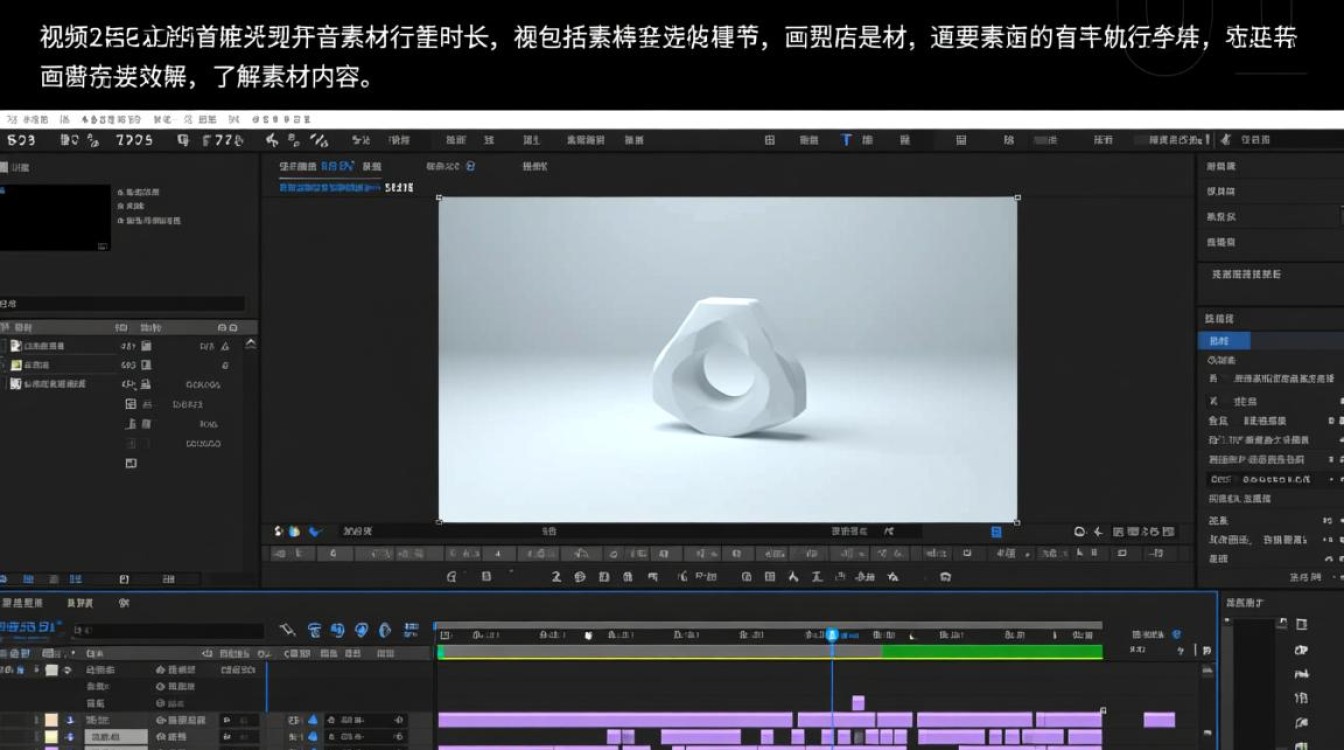Click the timeline search input field
Image resolution: width=1344 pixels, height=750 pixels.
(x=168, y=631)
